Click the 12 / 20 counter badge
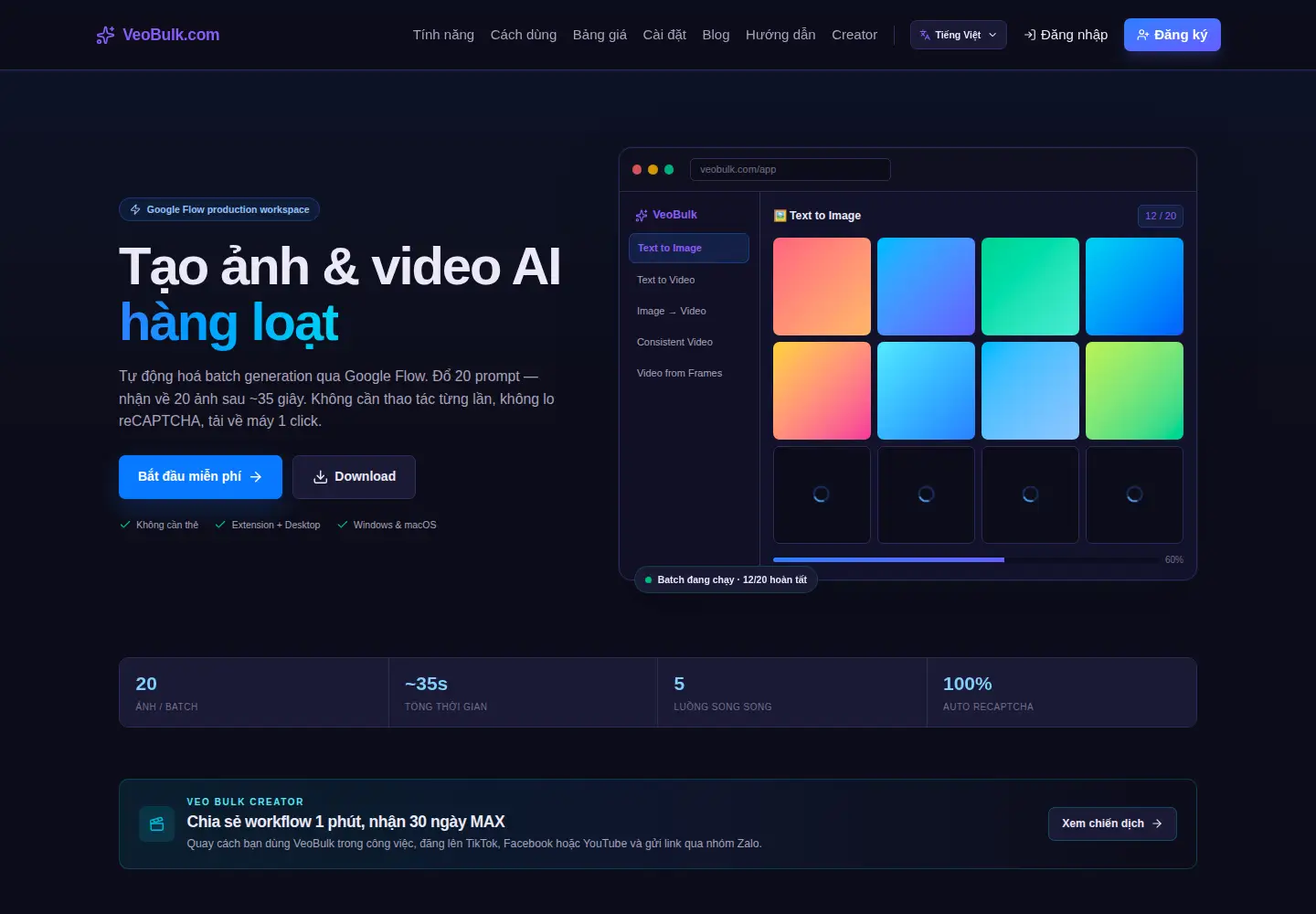This screenshot has width=1316, height=914. coord(1161,216)
